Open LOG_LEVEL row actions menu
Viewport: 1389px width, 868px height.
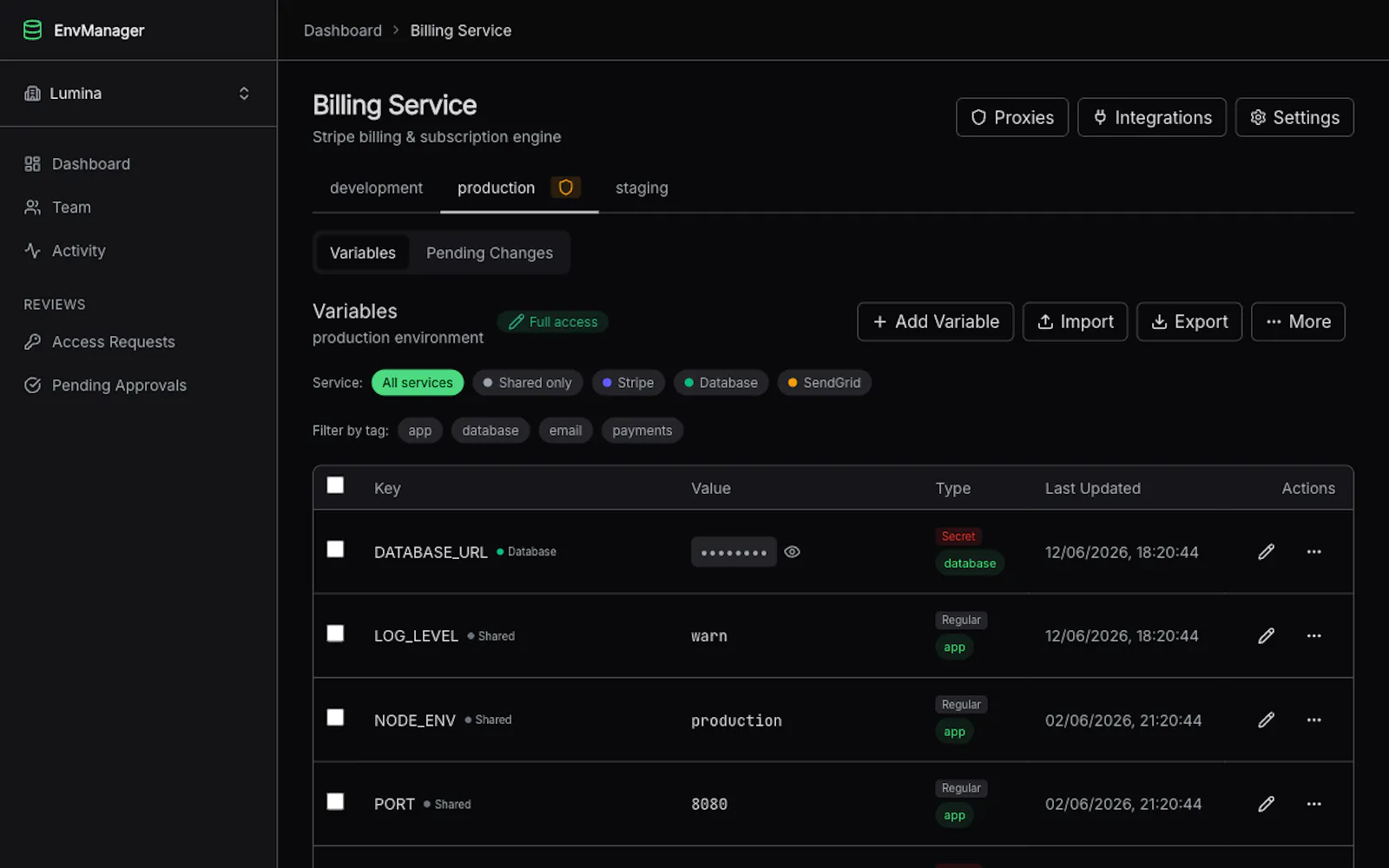coord(1314,636)
